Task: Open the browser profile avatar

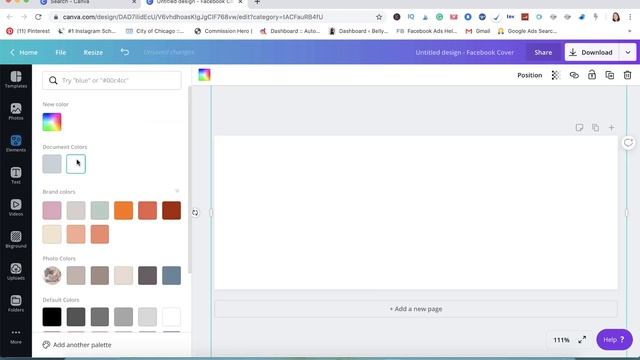Action: click(616, 17)
